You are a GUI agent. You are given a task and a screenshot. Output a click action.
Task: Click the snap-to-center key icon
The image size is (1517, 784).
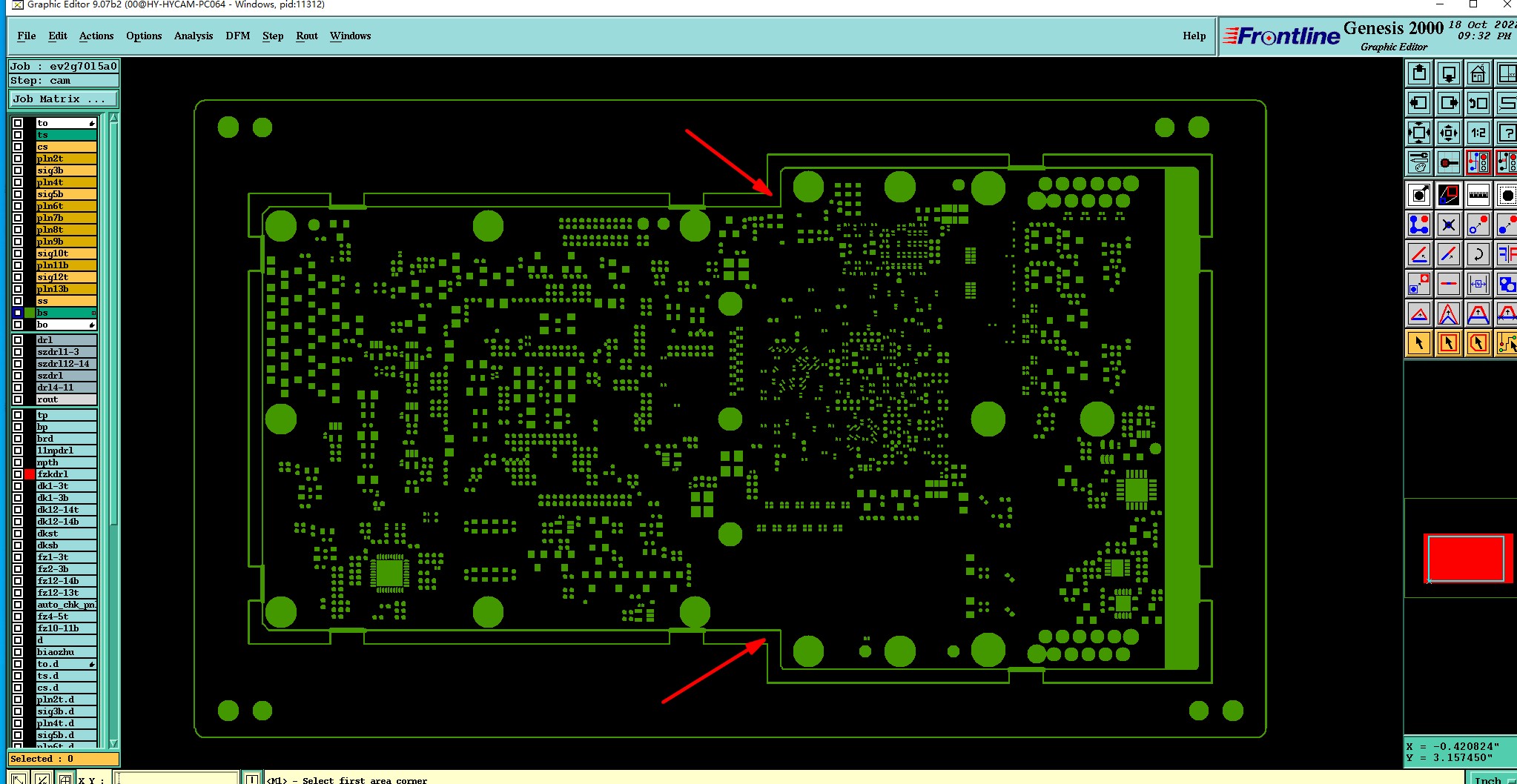point(1449,162)
